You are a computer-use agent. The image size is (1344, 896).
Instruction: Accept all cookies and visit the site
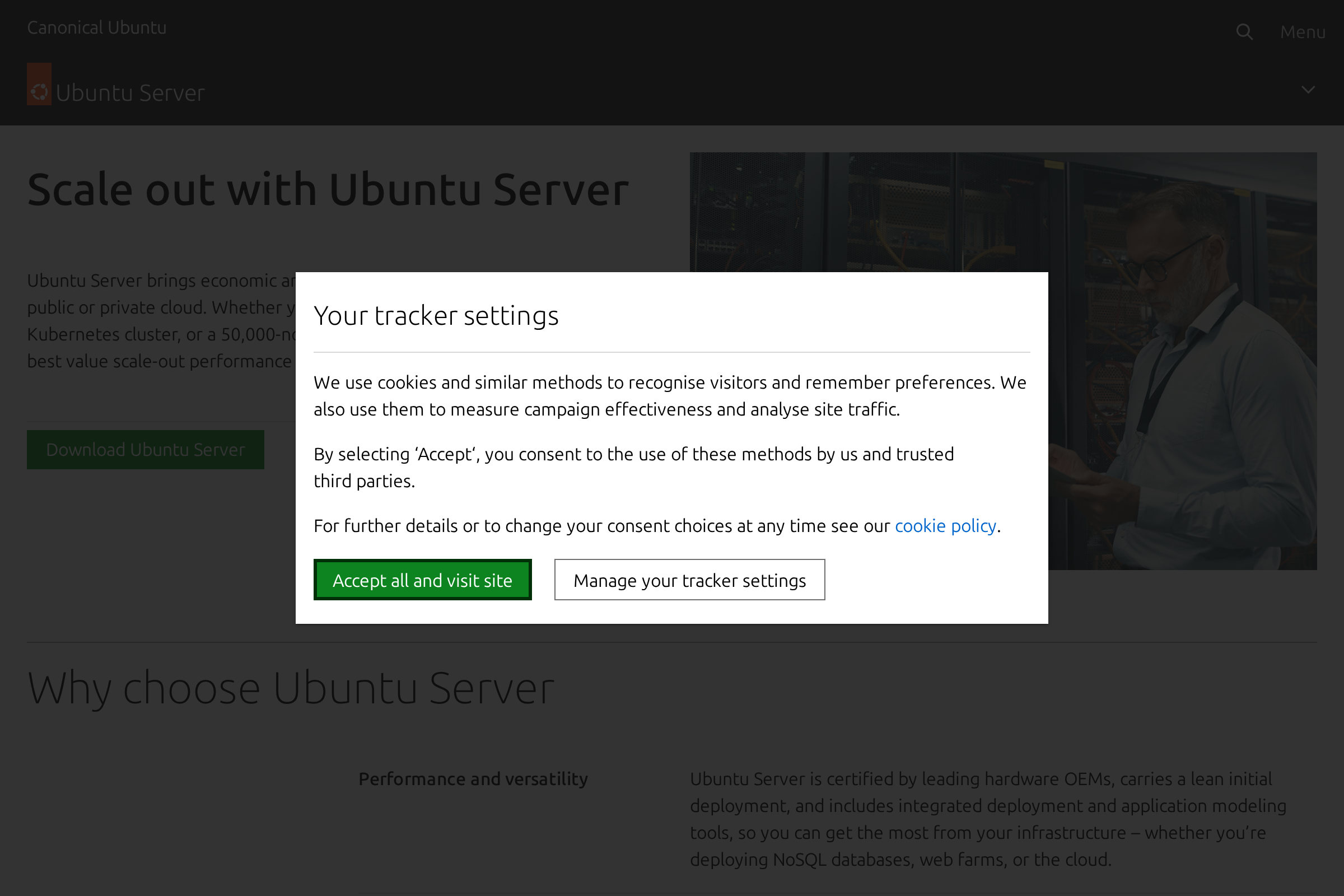[422, 580]
